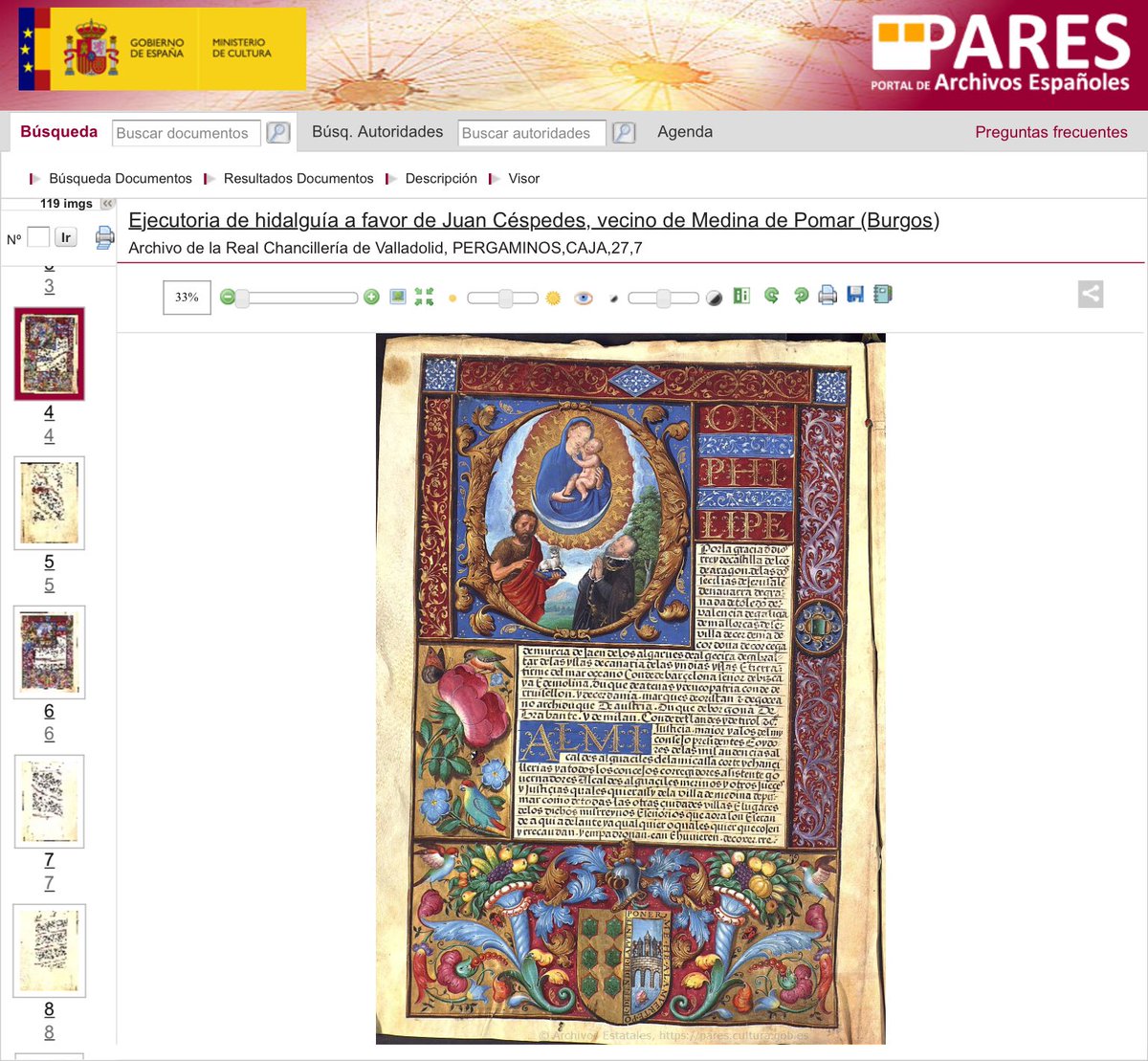Click the bold number 5 page link

tap(49, 562)
